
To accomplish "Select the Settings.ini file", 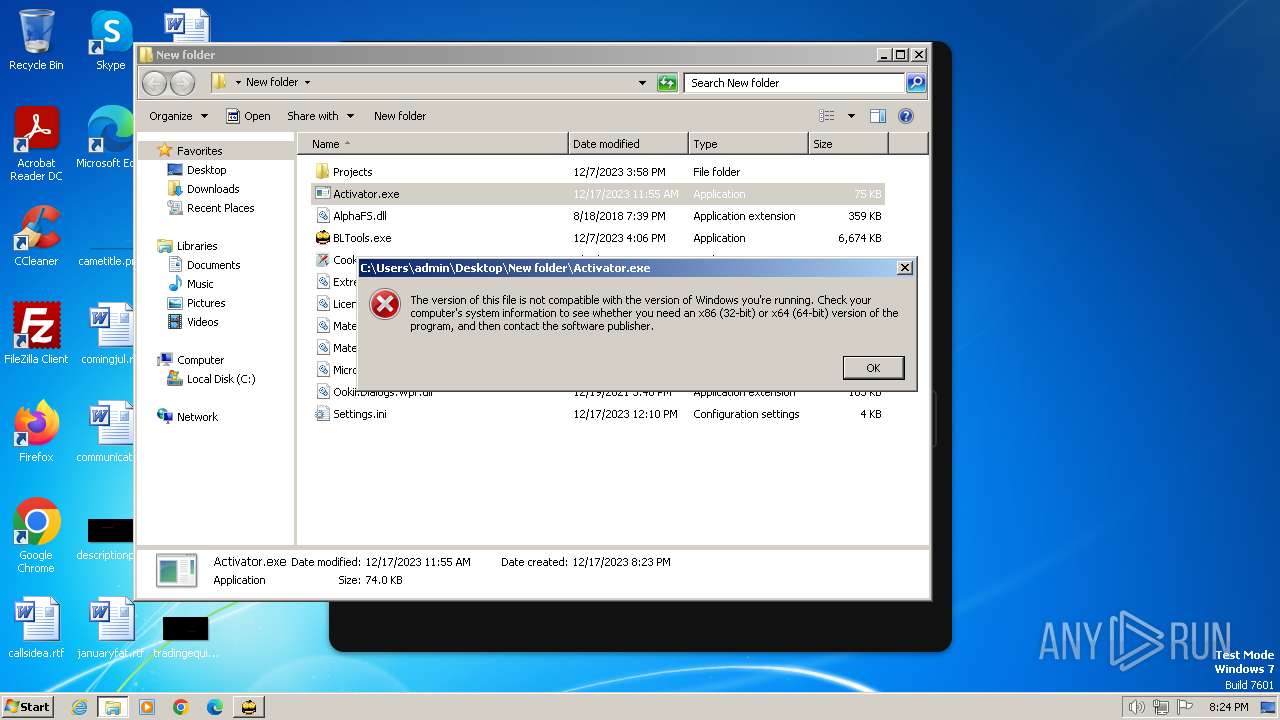I will [x=598, y=414].
